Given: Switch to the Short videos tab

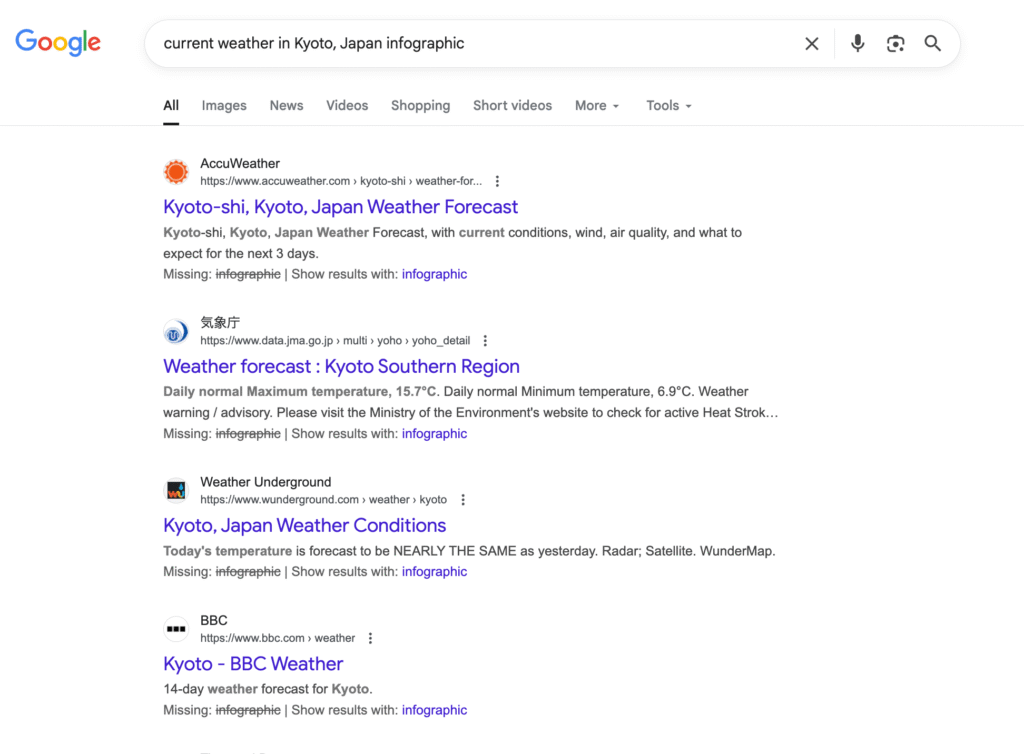Looking at the screenshot, I should (x=512, y=105).
